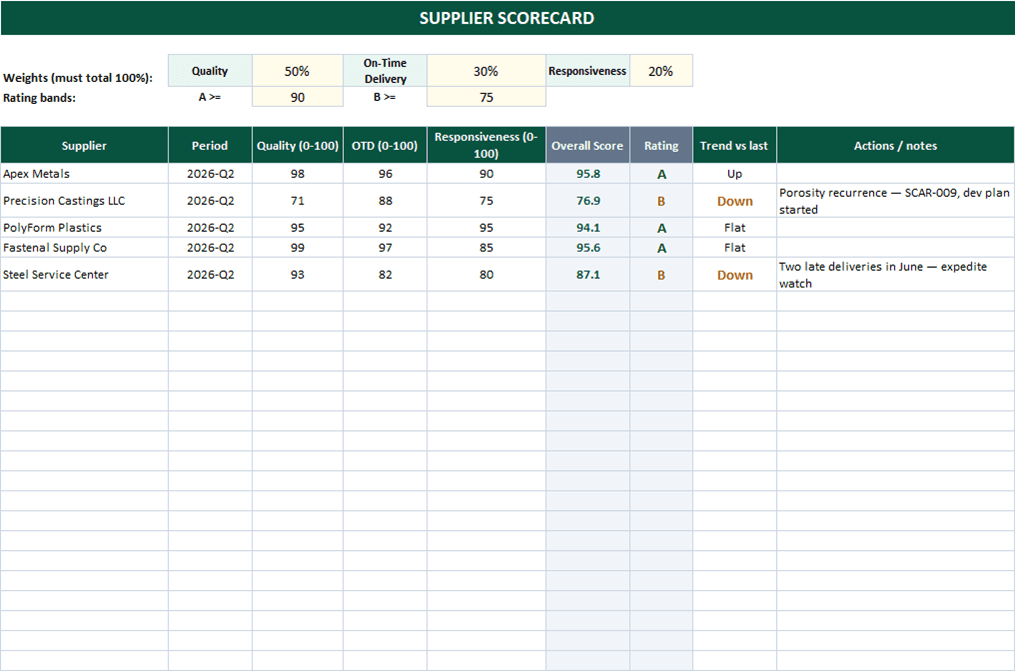Click the 'Two late deliveries in June' note
The width and height of the screenshot is (1015, 671).
(895, 274)
